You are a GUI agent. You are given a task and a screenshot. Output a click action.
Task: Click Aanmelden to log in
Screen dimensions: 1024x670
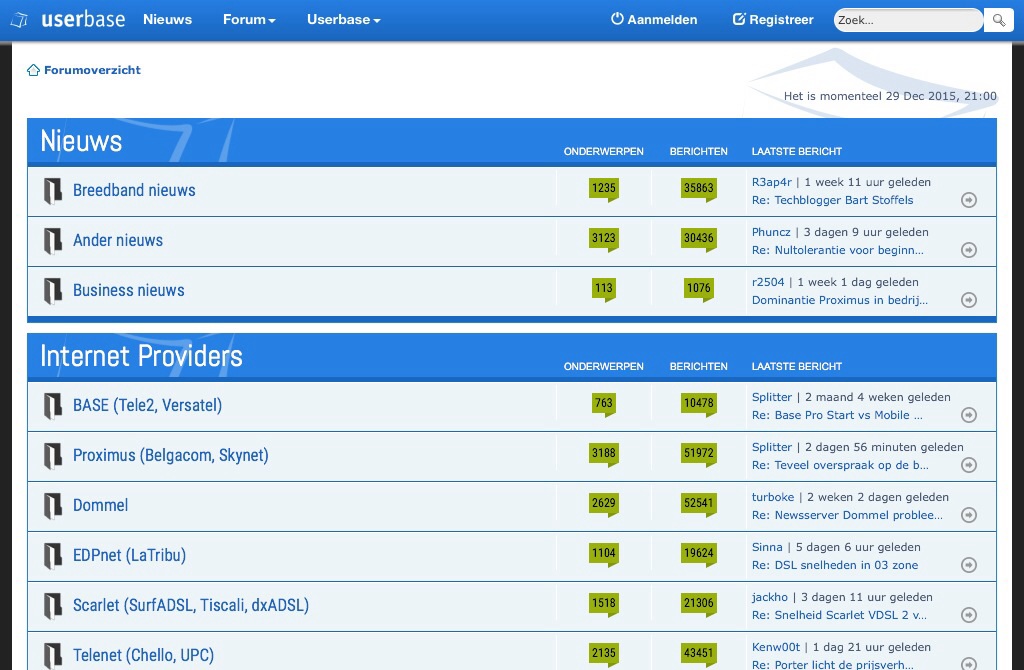[x=654, y=19]
